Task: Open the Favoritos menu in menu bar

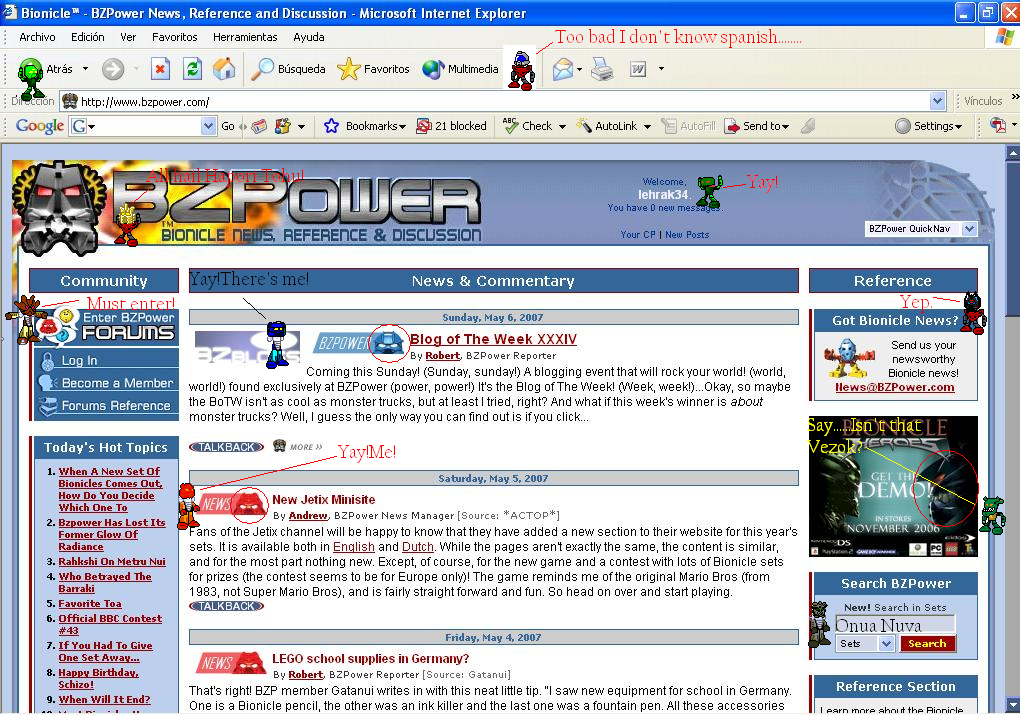Action: tap(174, 37)
